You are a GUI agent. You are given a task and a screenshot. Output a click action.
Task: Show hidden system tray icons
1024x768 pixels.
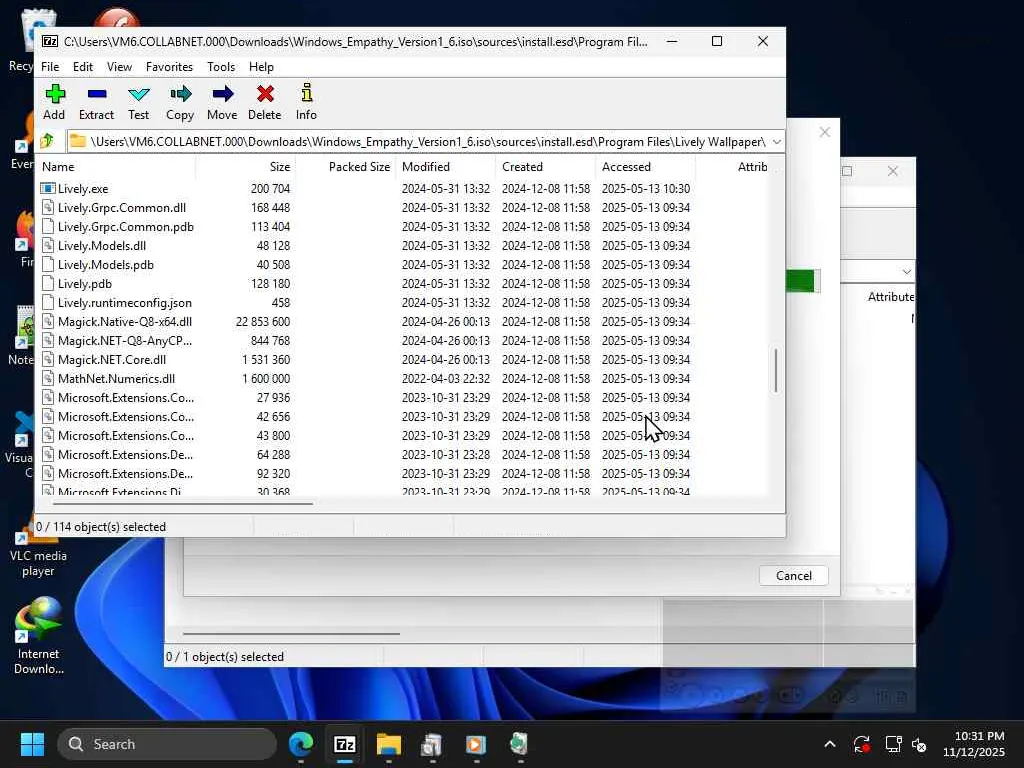pos(829,744)
